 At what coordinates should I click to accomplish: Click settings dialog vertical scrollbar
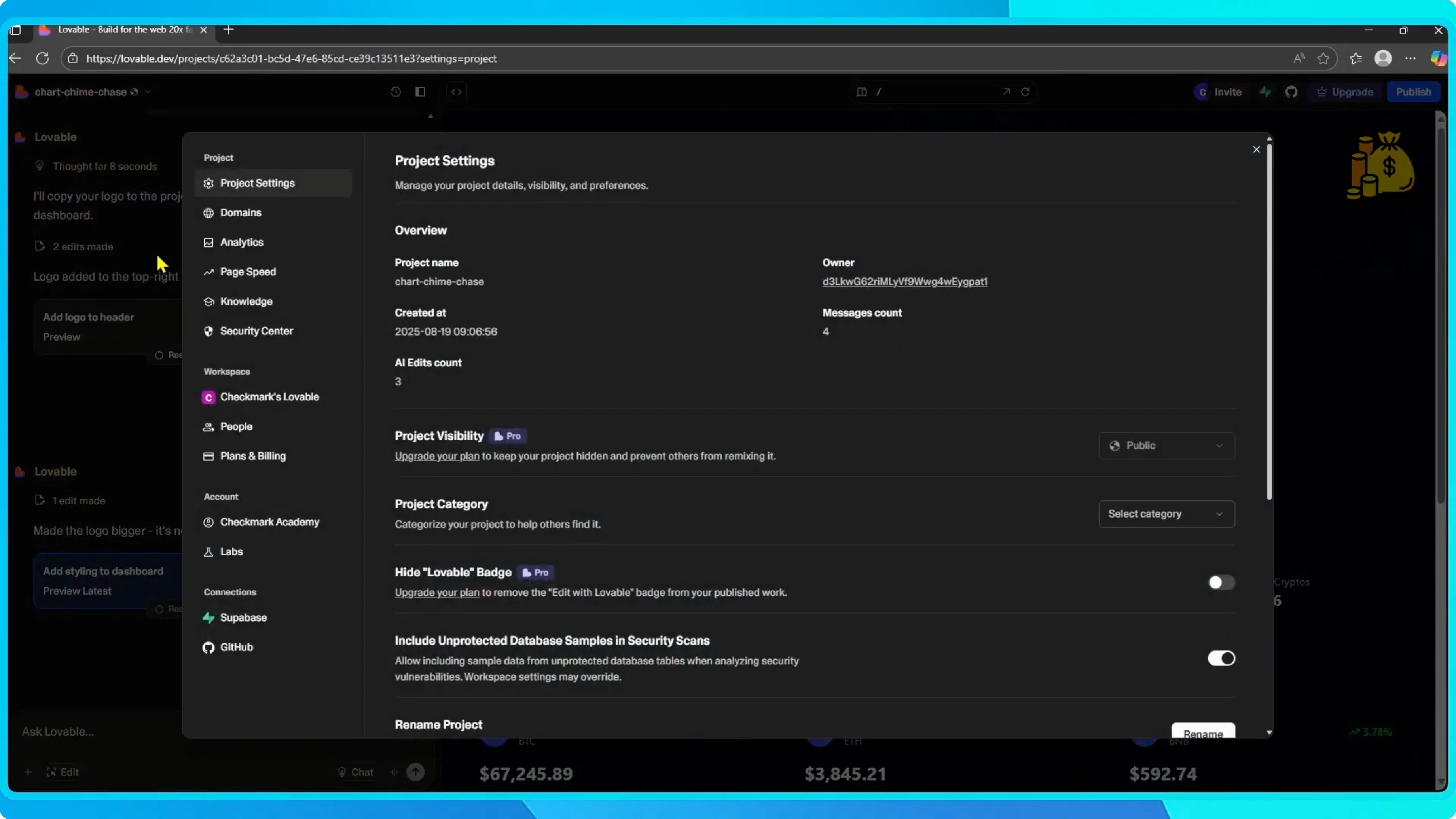pyautogui.click(x=1269, y=322)
